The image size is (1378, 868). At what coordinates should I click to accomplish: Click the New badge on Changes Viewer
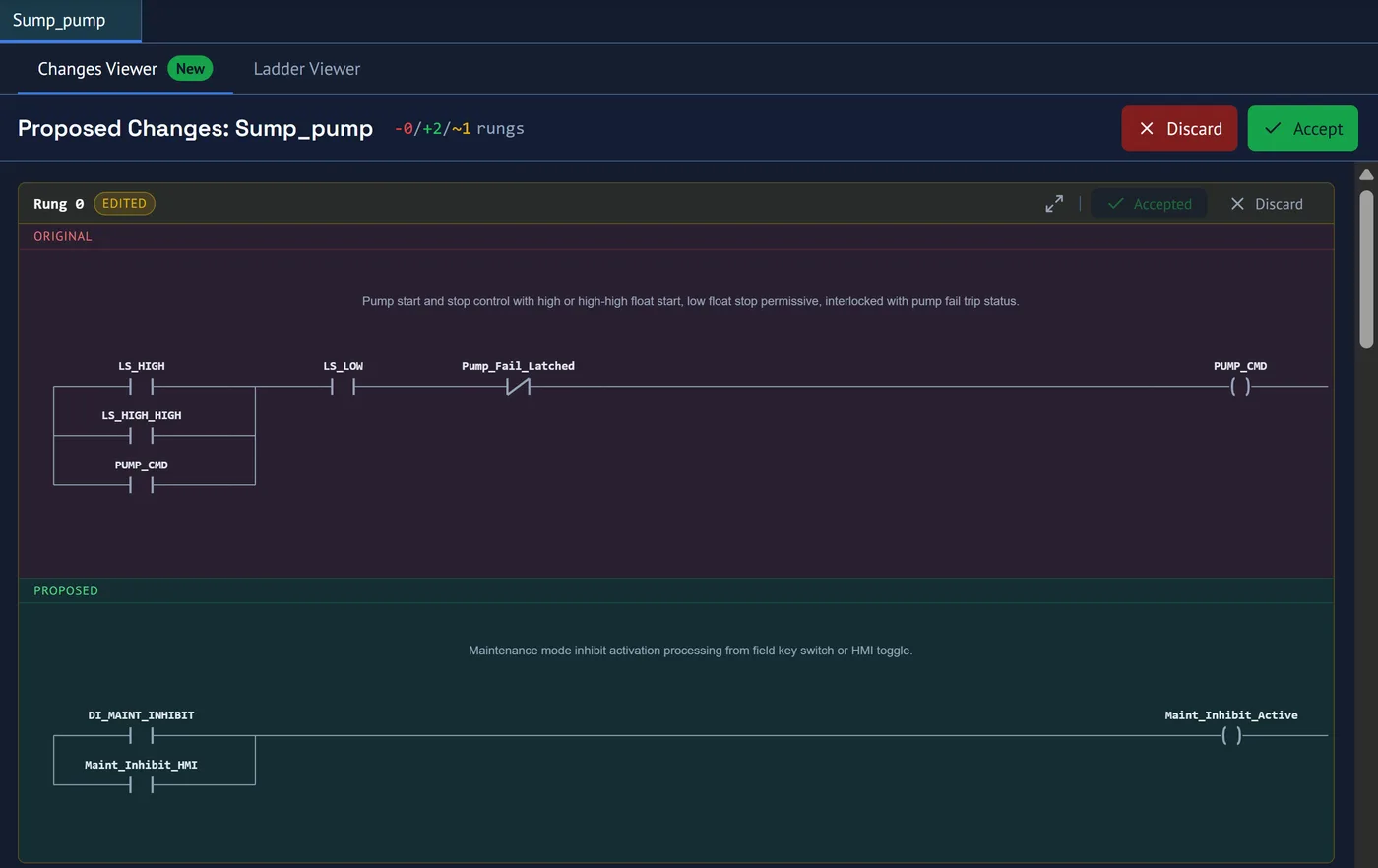tap(190, 69)
